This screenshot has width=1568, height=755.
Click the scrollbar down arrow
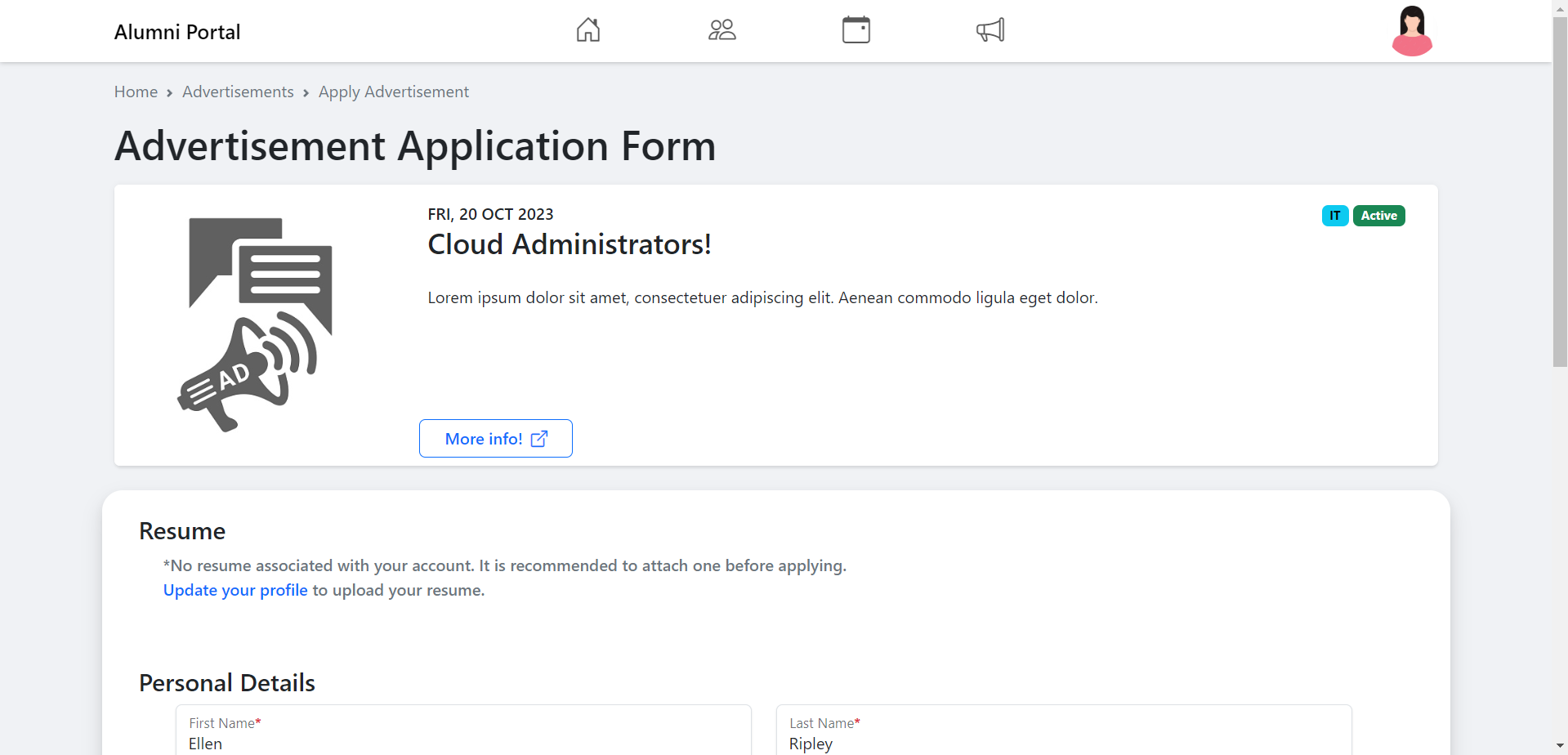pyautogui.click(x=1560, y=747)
